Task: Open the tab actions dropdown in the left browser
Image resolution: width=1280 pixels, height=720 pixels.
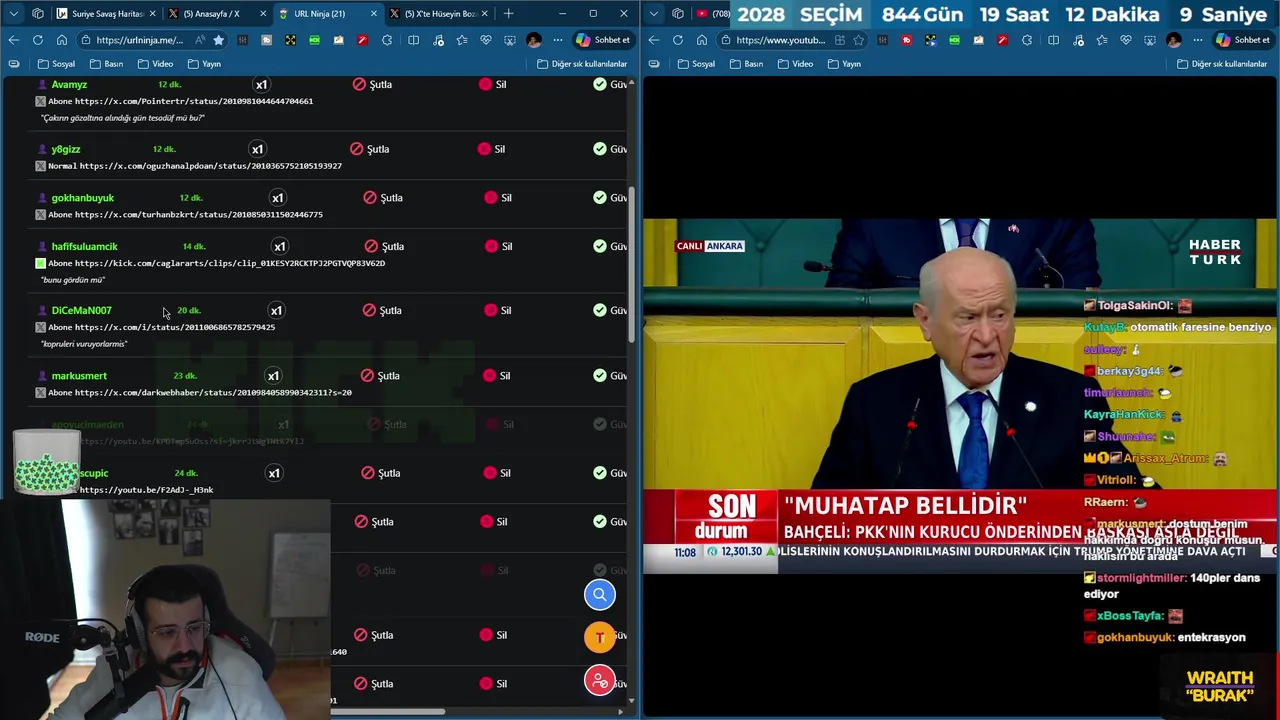Action: 13,13
